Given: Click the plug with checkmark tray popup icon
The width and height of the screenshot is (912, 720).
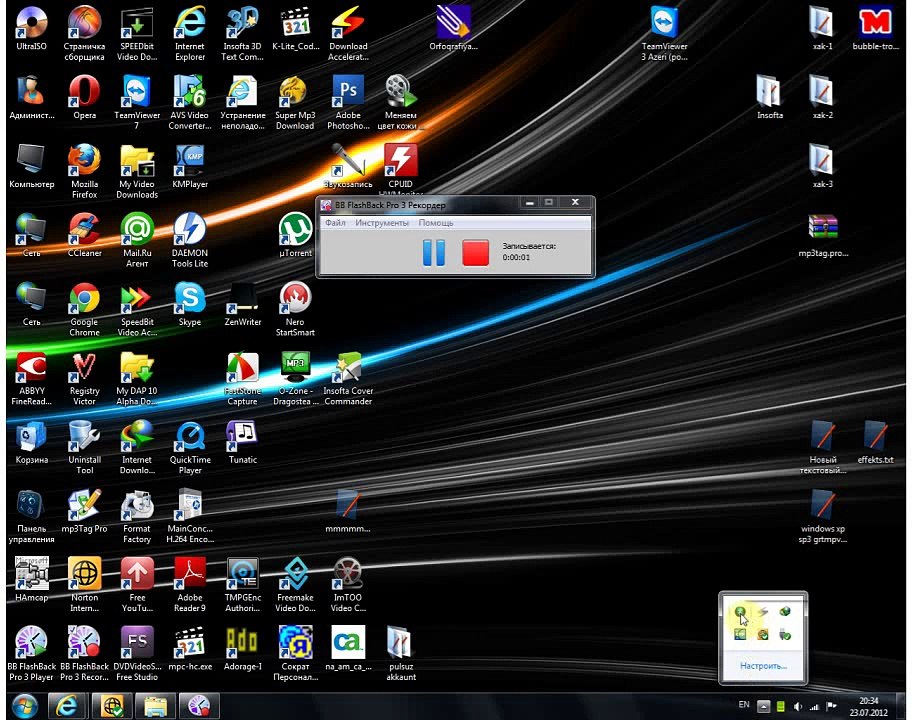Looking at the screenshot, I should point(785,634).
